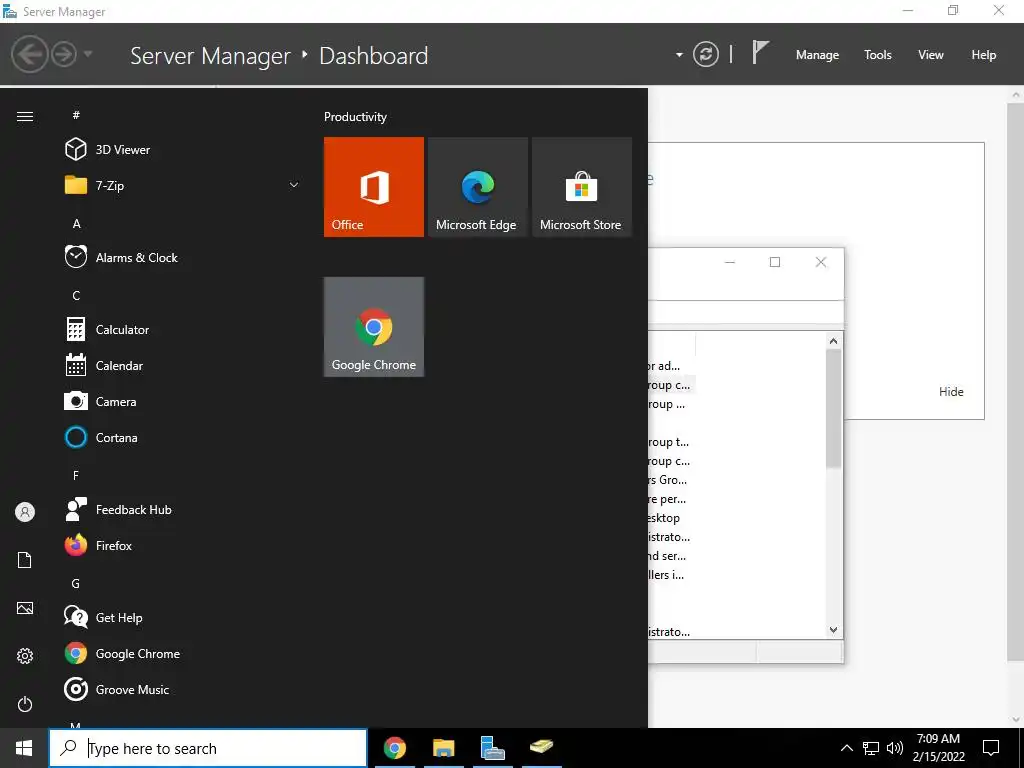Open Settings gear in Start sidebar
This screenshot has width=1024, height=768.
[x=25, y=656]
